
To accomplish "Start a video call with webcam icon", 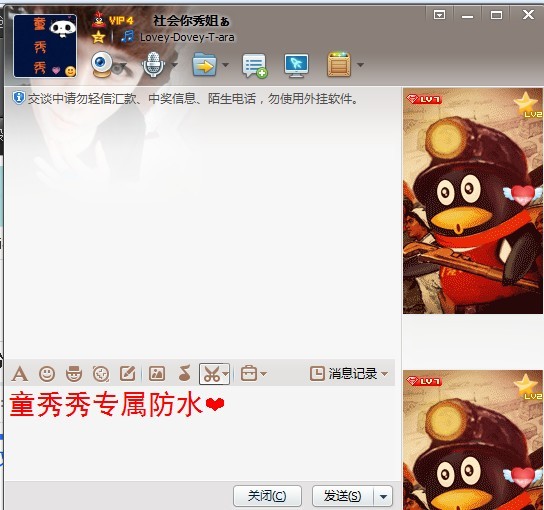I will (x=102, y=65).
